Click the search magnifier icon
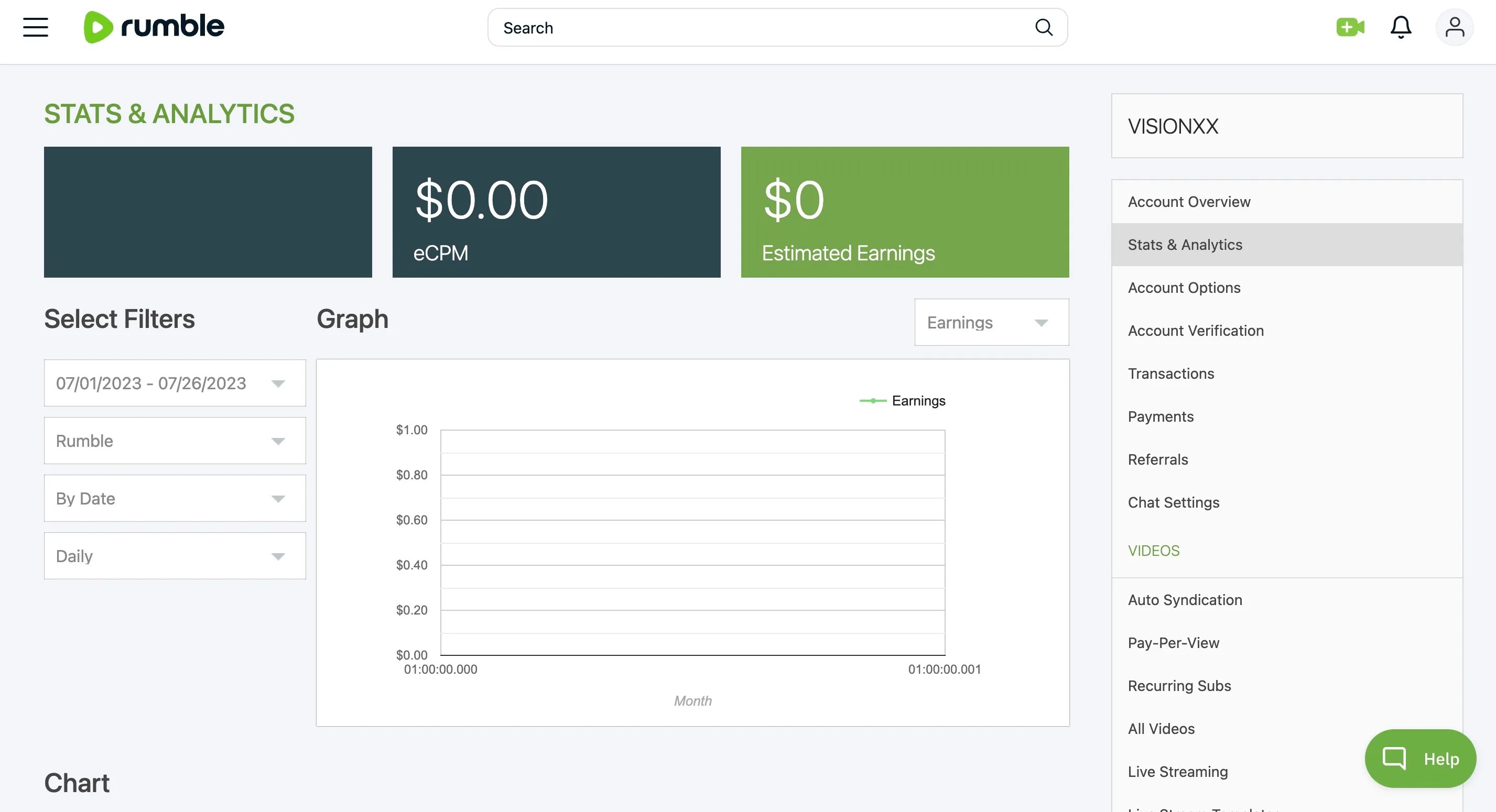The image size is (1496, 812). (x=1043, y=27)
